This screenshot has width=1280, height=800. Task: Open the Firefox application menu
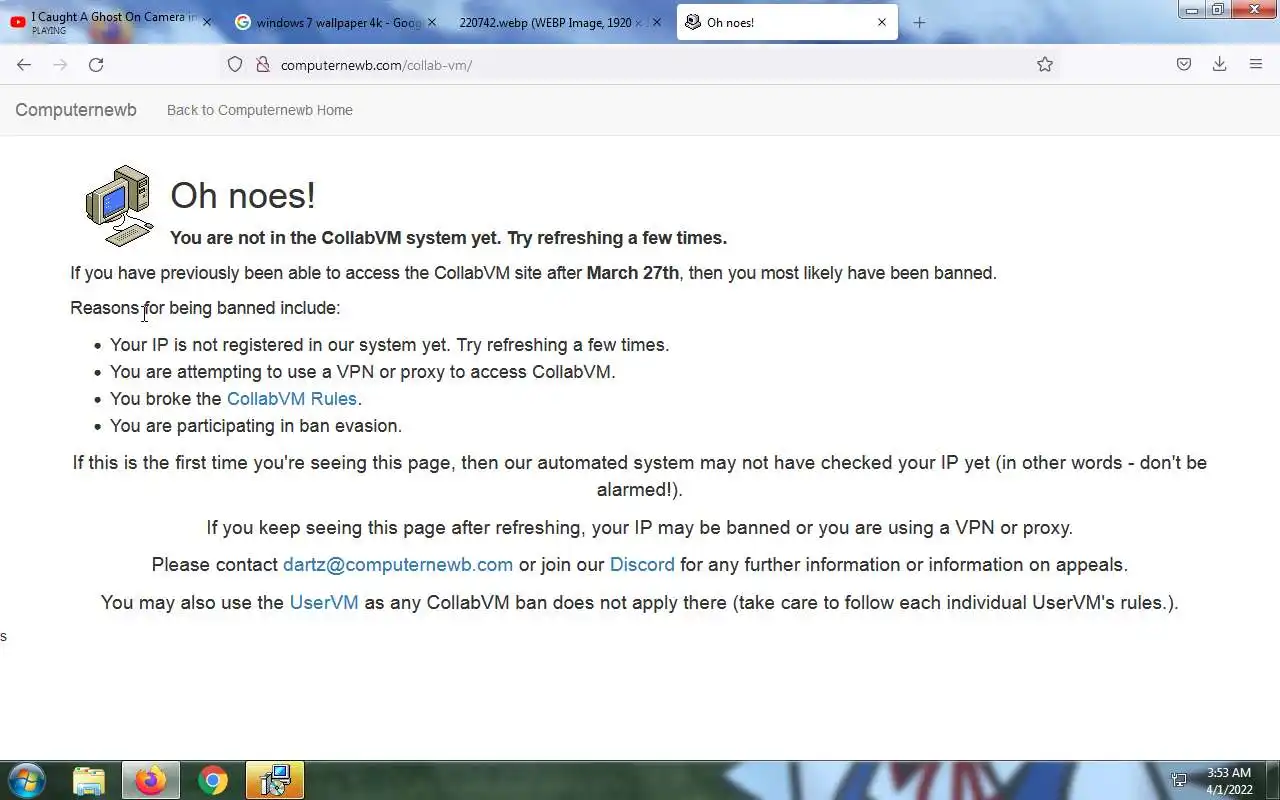tap(1256, 65)
